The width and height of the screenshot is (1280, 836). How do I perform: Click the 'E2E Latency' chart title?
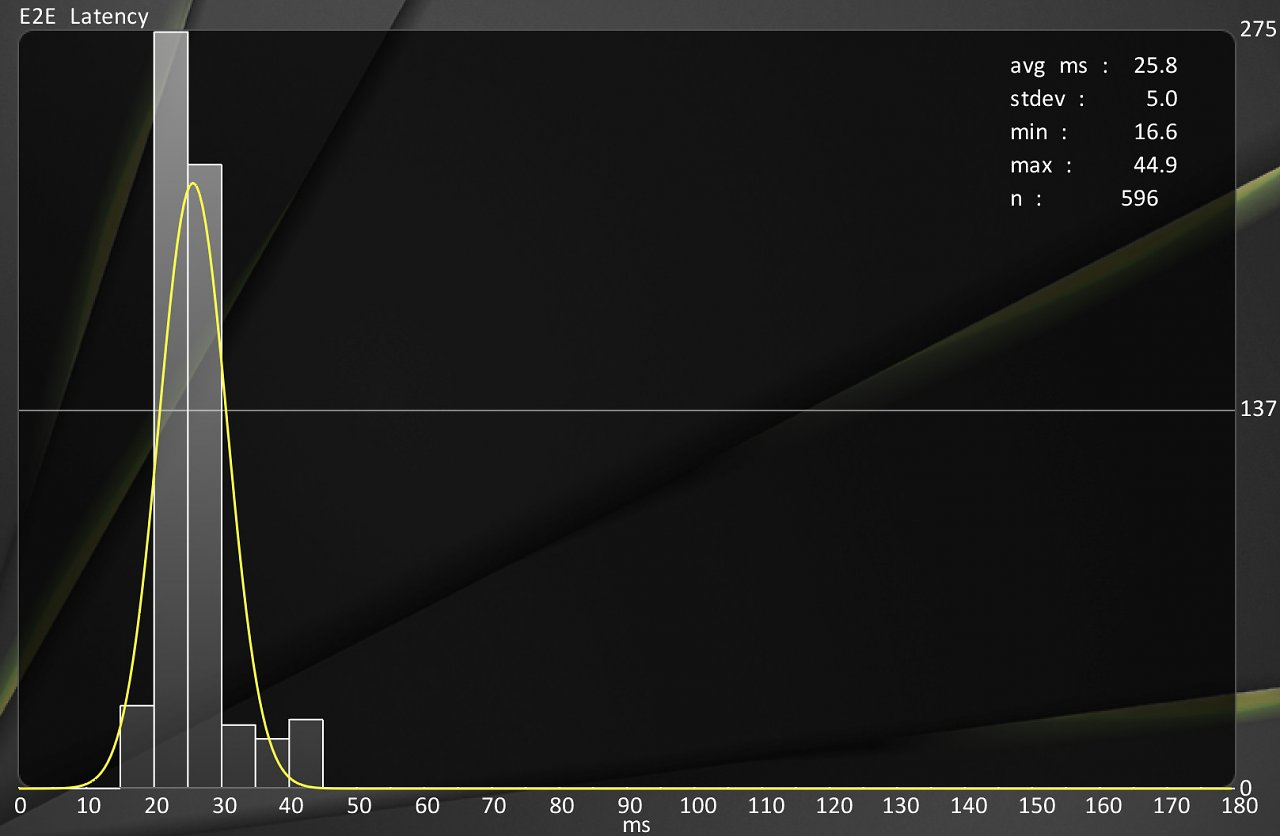coord(84,16)
